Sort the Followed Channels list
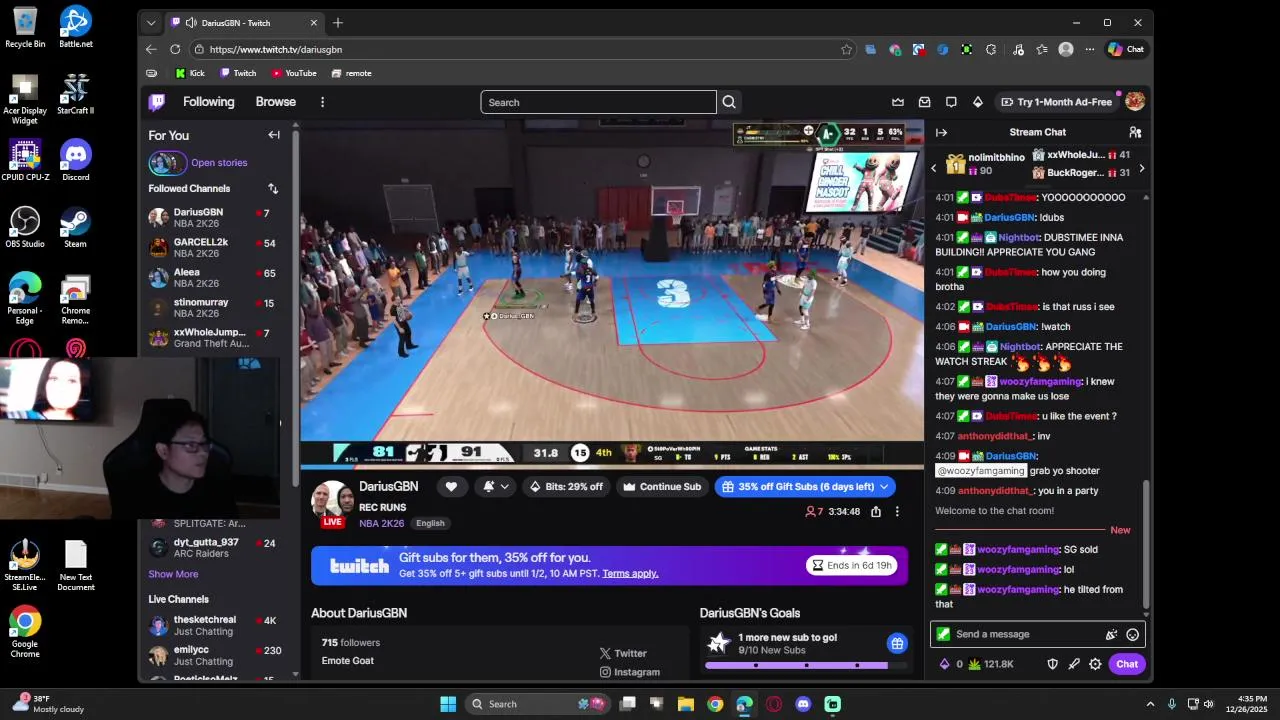 [273, 188]
